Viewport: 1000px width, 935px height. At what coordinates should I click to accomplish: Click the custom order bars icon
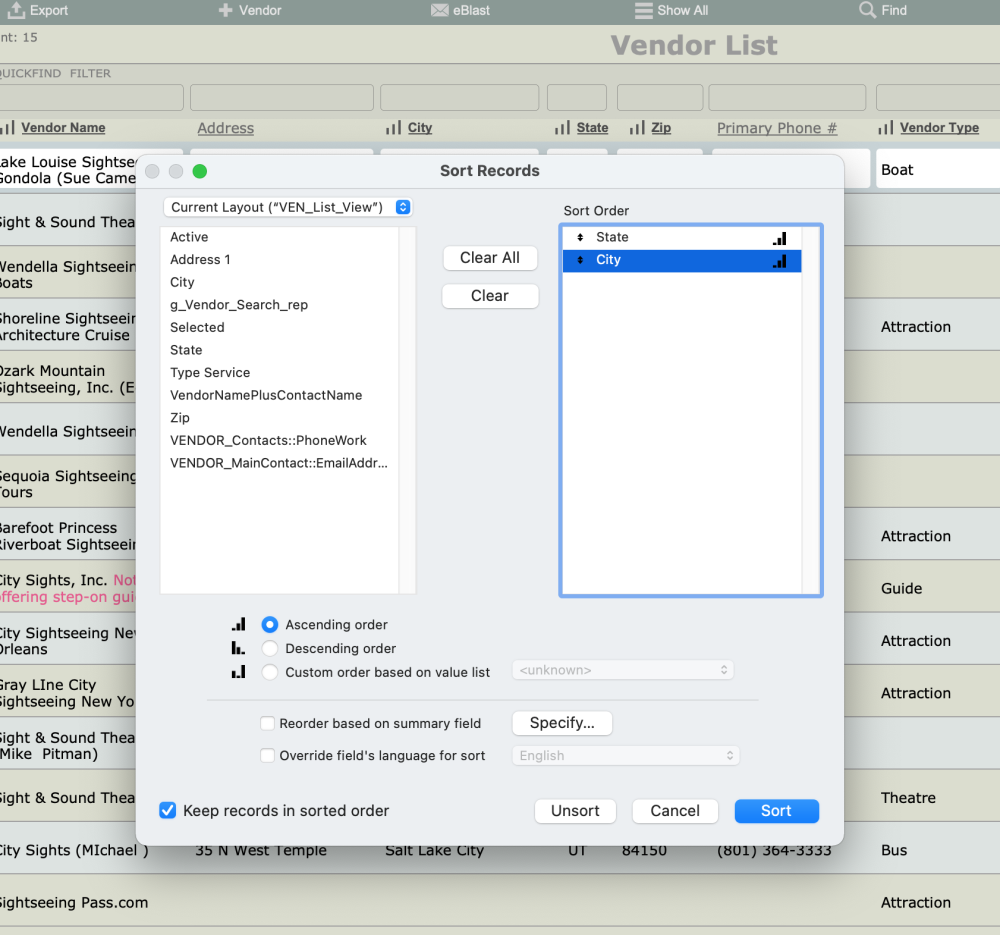[x=239, y=672]
